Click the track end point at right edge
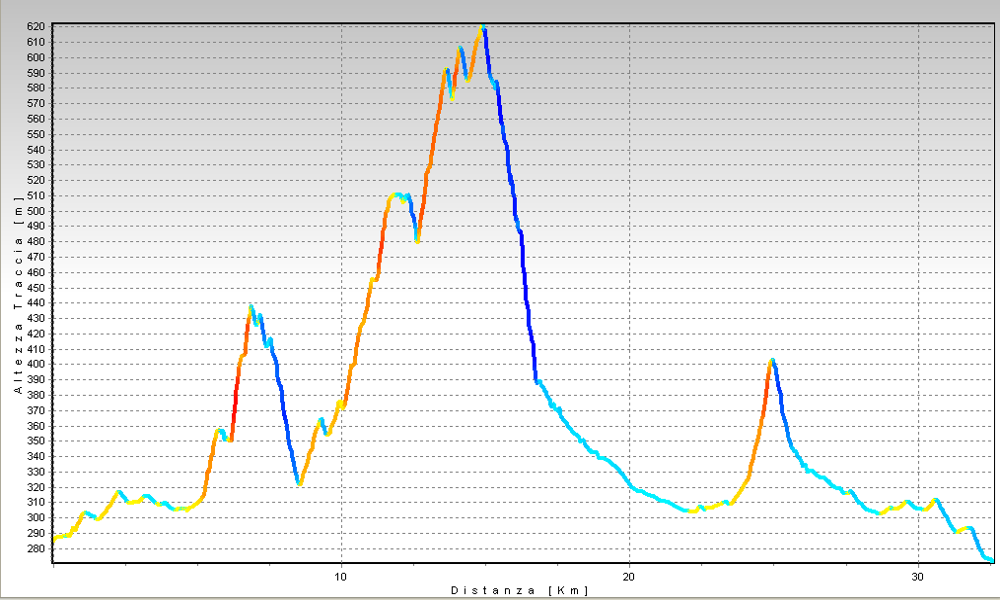 [991, 560]
